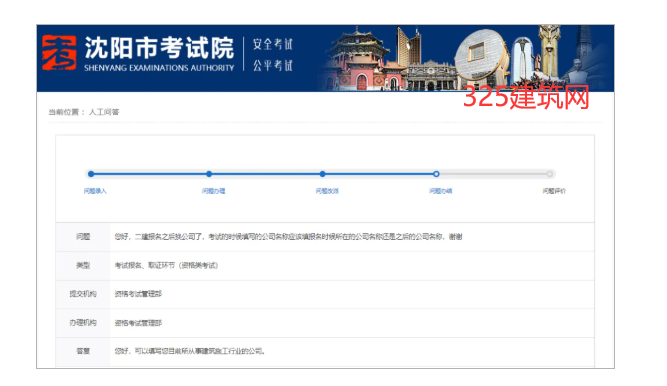Click the landmark buildings banner image
The image size is (667, 386).
(466, 58)
